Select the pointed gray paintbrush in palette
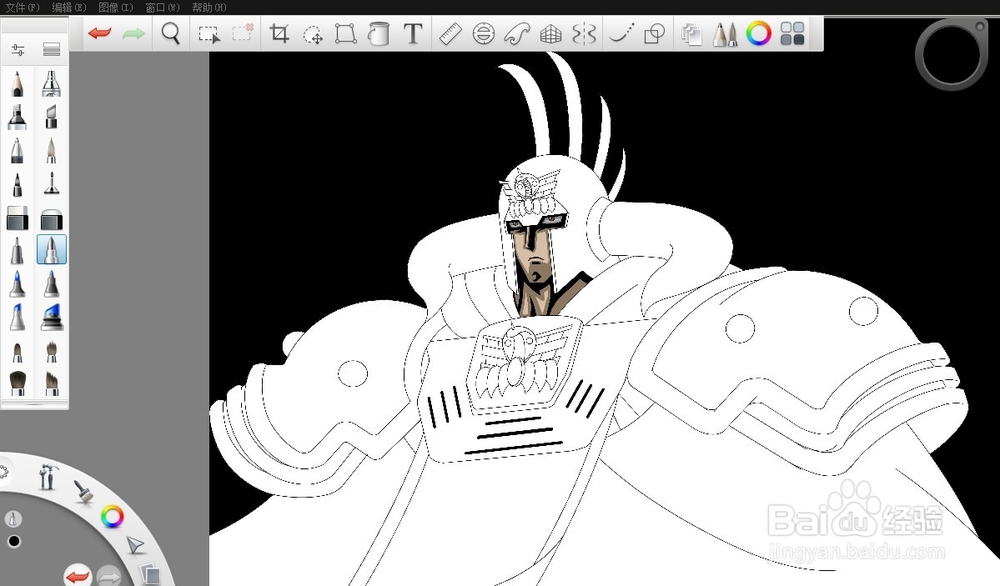The height and width of the screenshot is (586, 1000). click(x=51, y=151)
